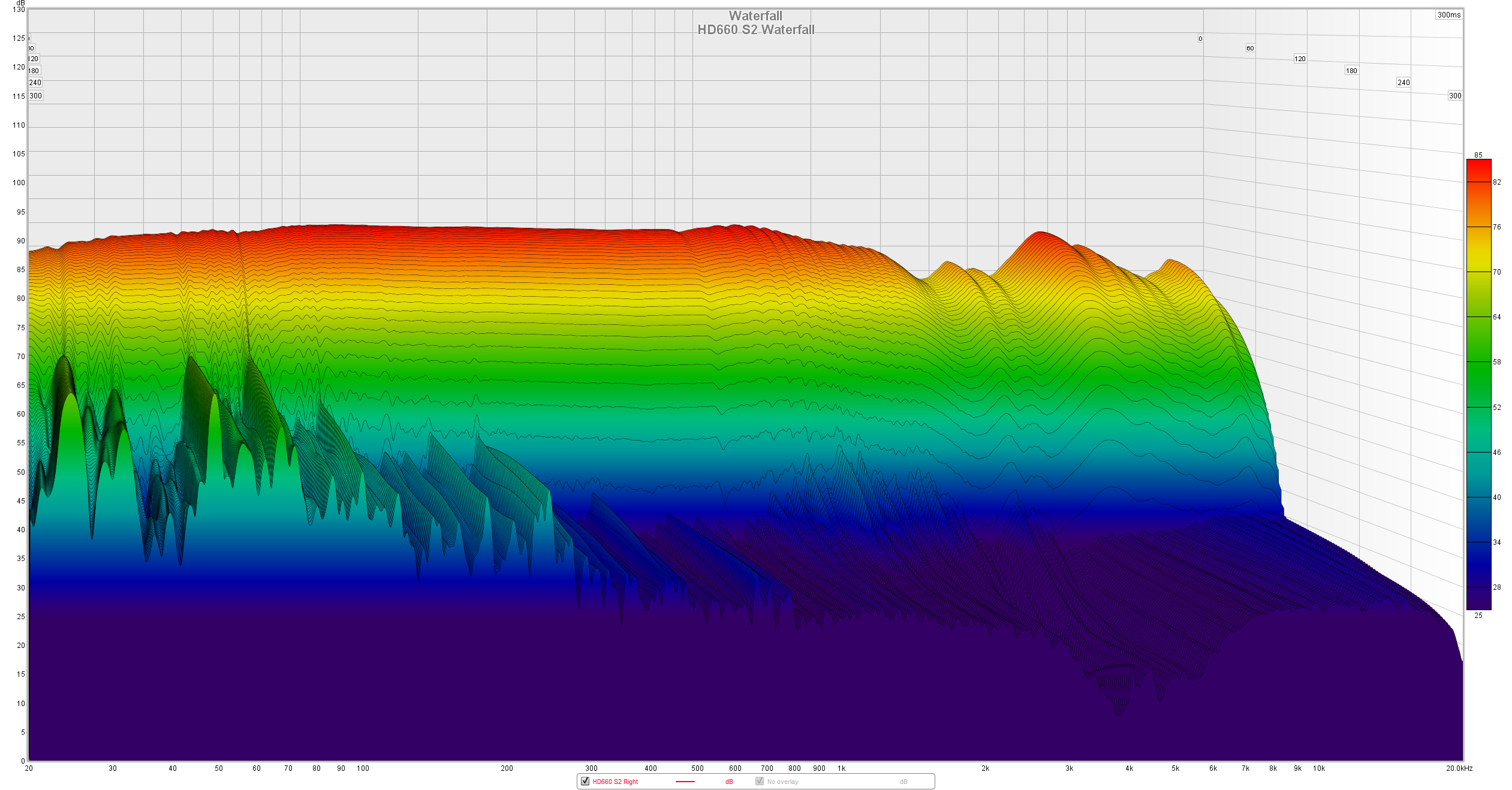Click the 300ms time span label
The height and width of the screenshot is (790, 1512).
(x=1448, y=15)
